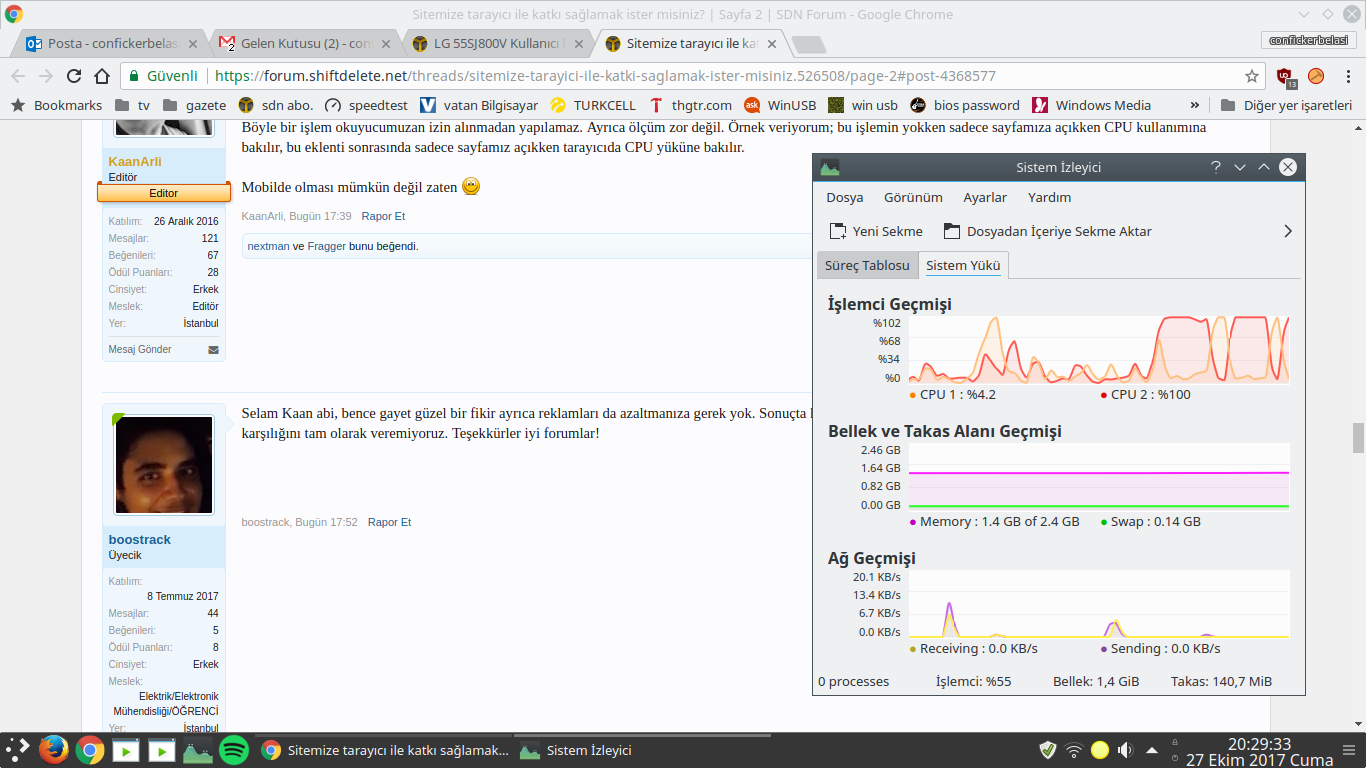This screenshot has width=1366, height=768.
Task: Close the LG 55SJ800V browser tab
Action: 581,44
